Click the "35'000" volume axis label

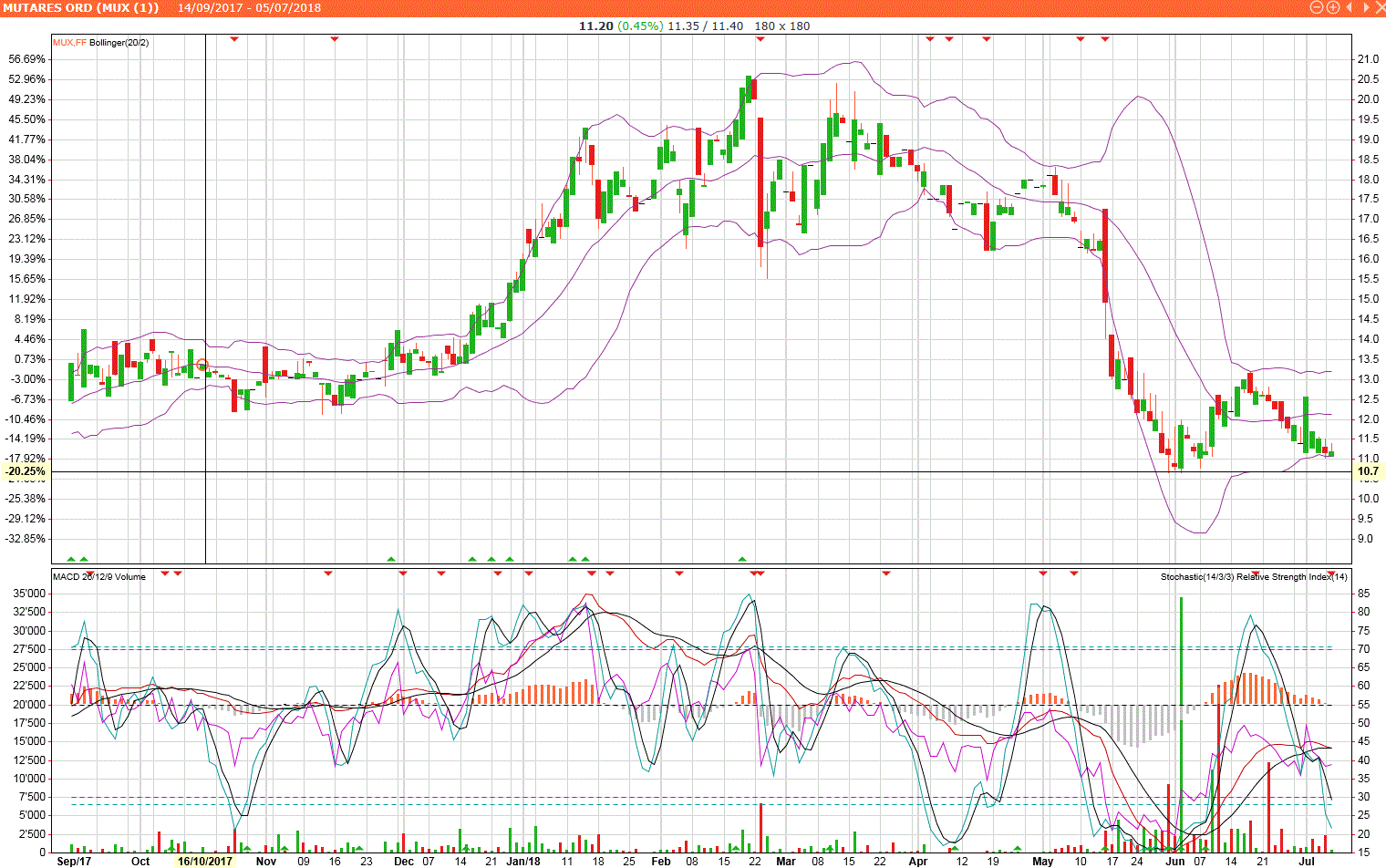pos(30,594)
